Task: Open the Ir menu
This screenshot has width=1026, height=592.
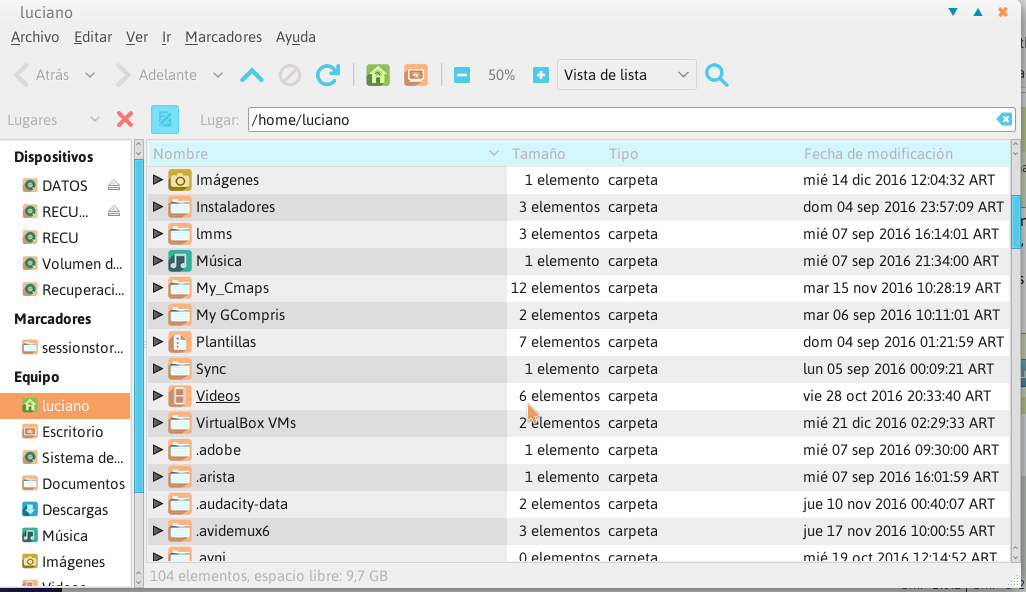Action: click(166, 37)
